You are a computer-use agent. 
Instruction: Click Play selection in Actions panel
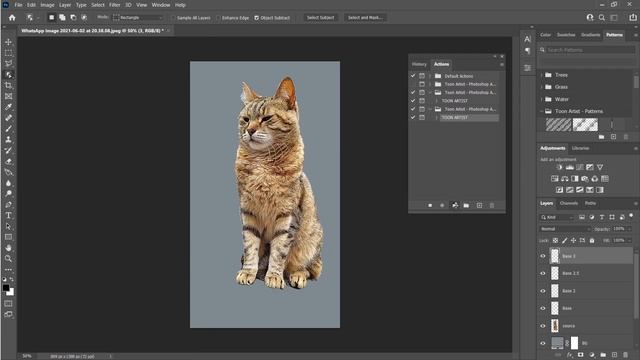[x=455, y=205]
